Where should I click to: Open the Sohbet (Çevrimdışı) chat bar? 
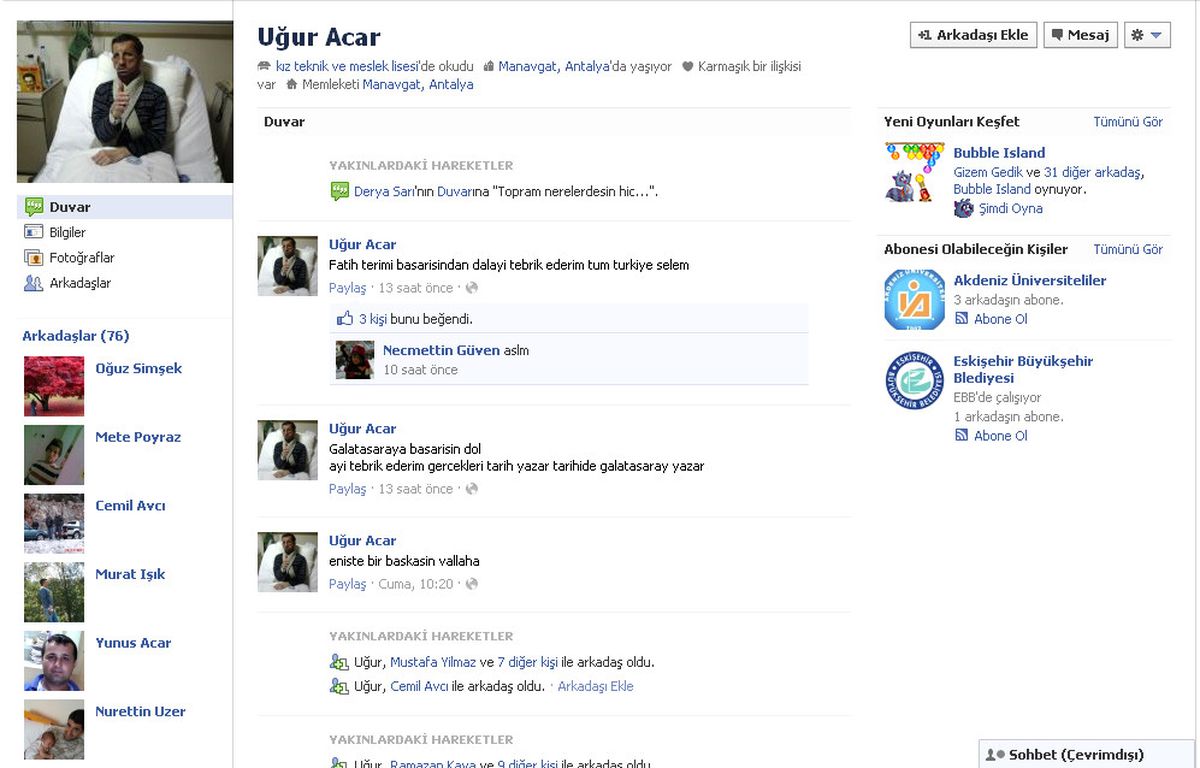(x=1088, y=755)
